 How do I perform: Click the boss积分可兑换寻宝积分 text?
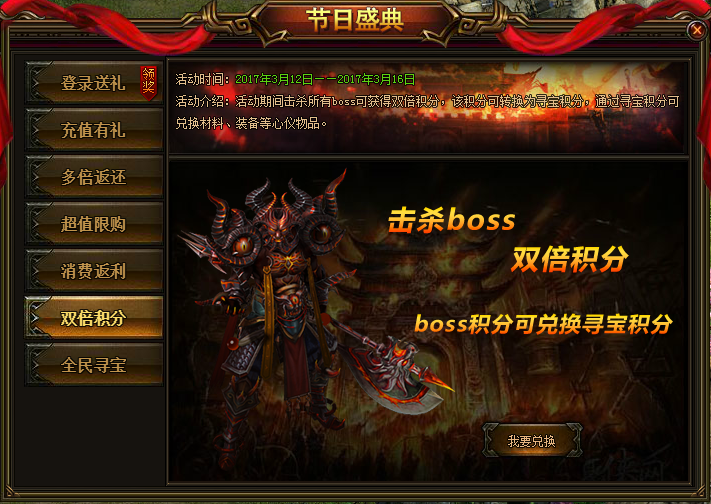tap(543, 324)
